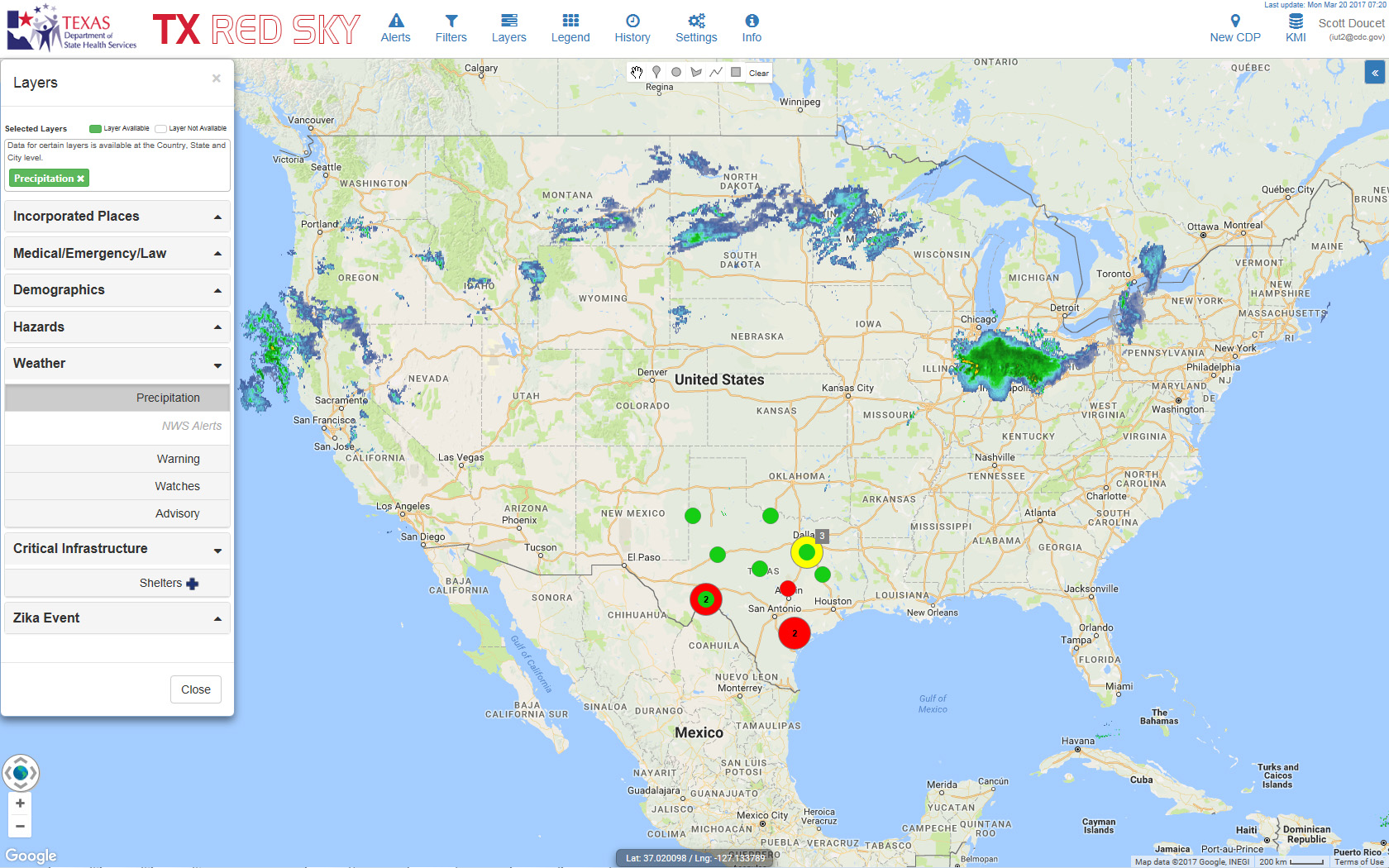Select the marker pin drawing tool

tap(656, 73)
